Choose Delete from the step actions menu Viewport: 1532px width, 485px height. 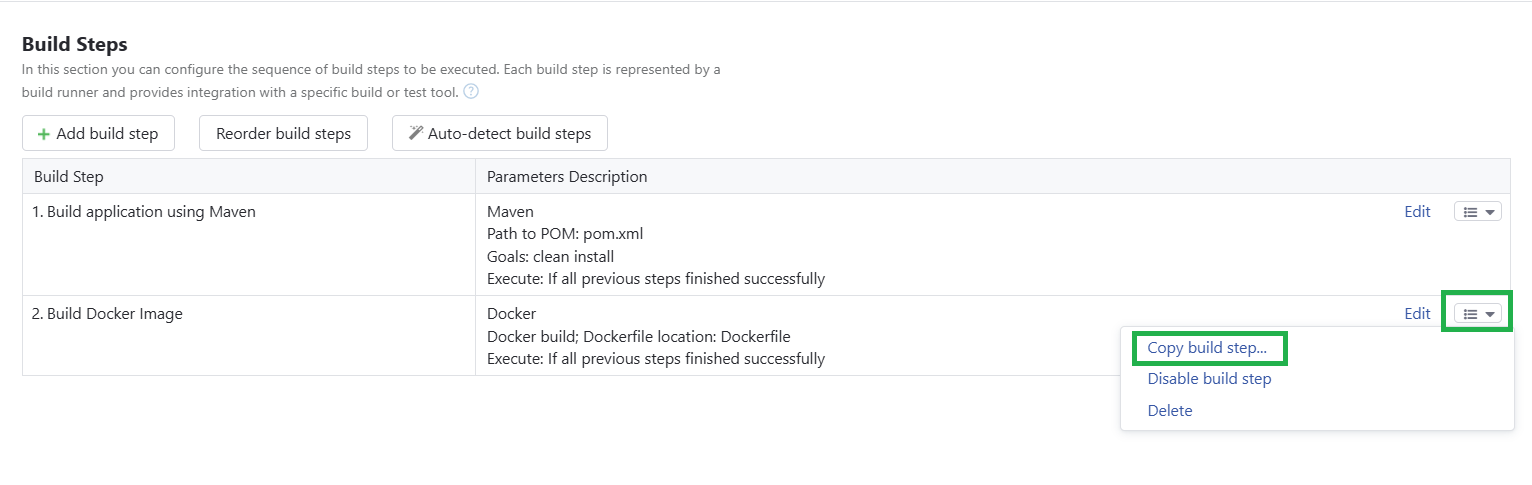tap(1170, 410)
